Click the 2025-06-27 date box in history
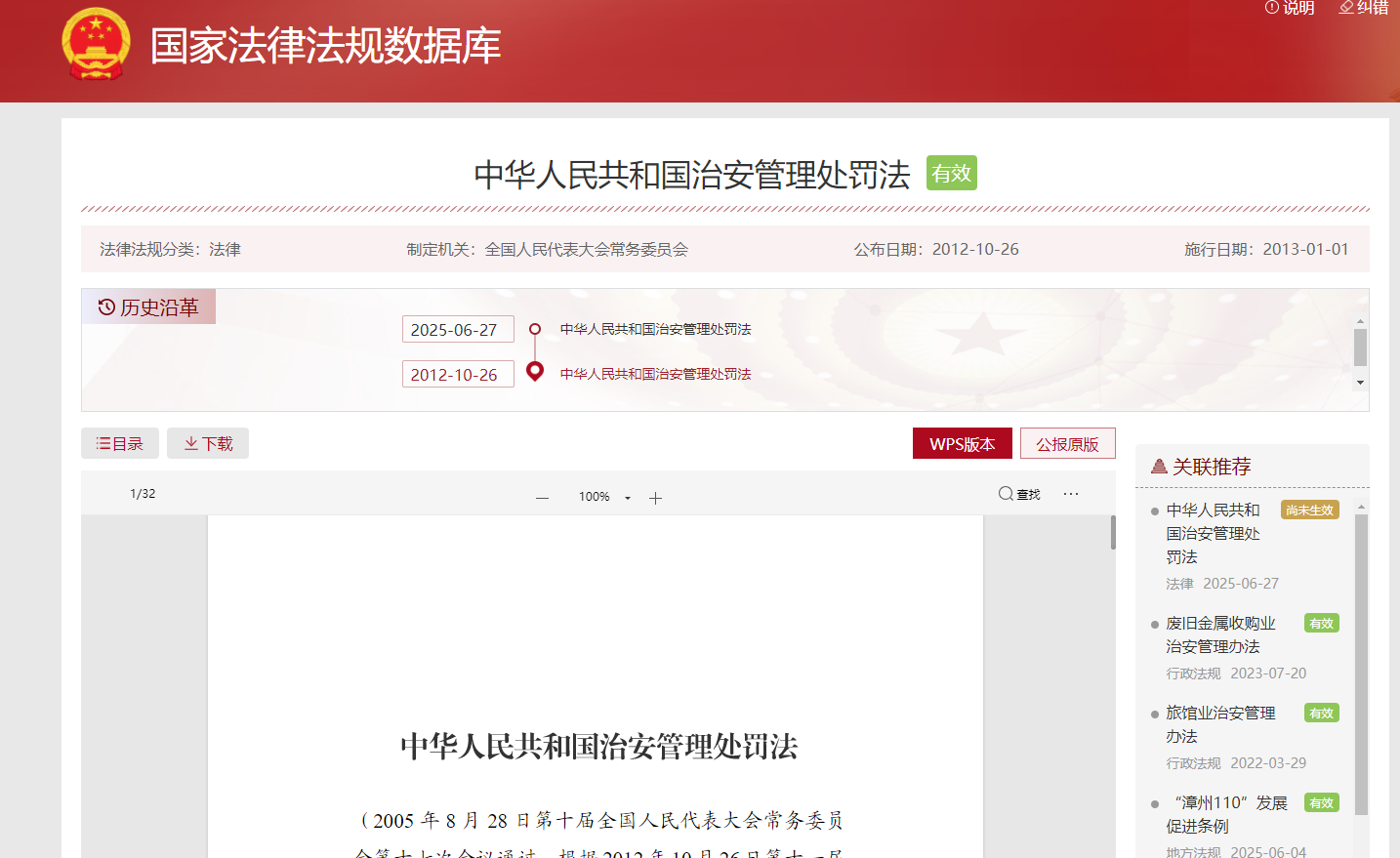The width and height of the screenshot is (1400, 858). [x=458, y=329]
